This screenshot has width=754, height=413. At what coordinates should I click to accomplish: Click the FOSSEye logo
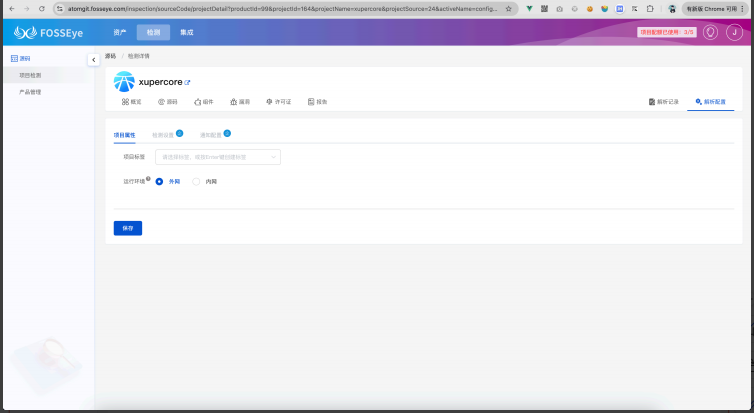click(48, 33)
